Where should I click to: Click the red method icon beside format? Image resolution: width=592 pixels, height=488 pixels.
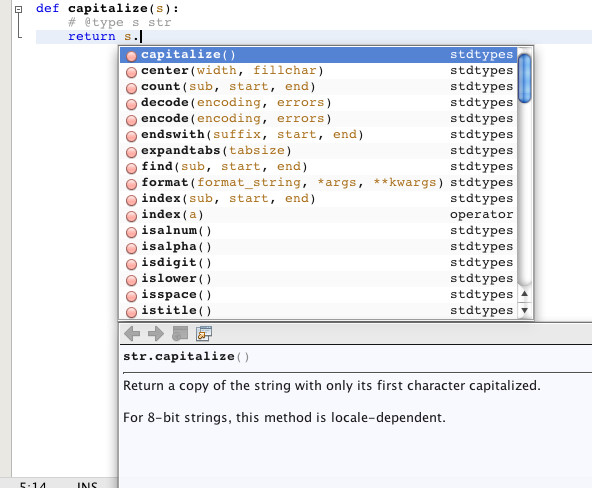click(x=131, y=184)
